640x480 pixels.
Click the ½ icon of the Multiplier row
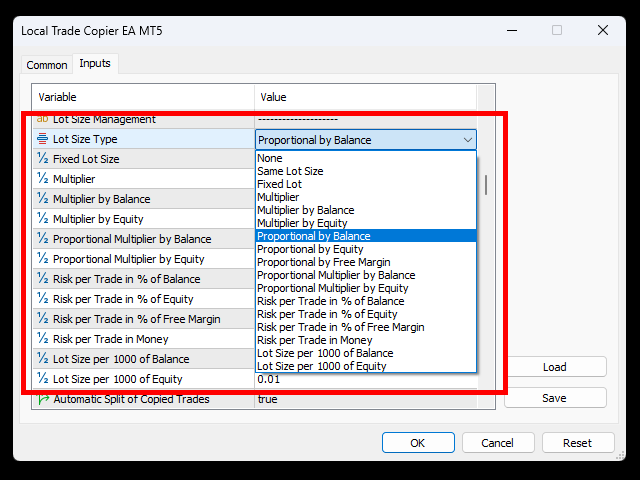(43, 178)
